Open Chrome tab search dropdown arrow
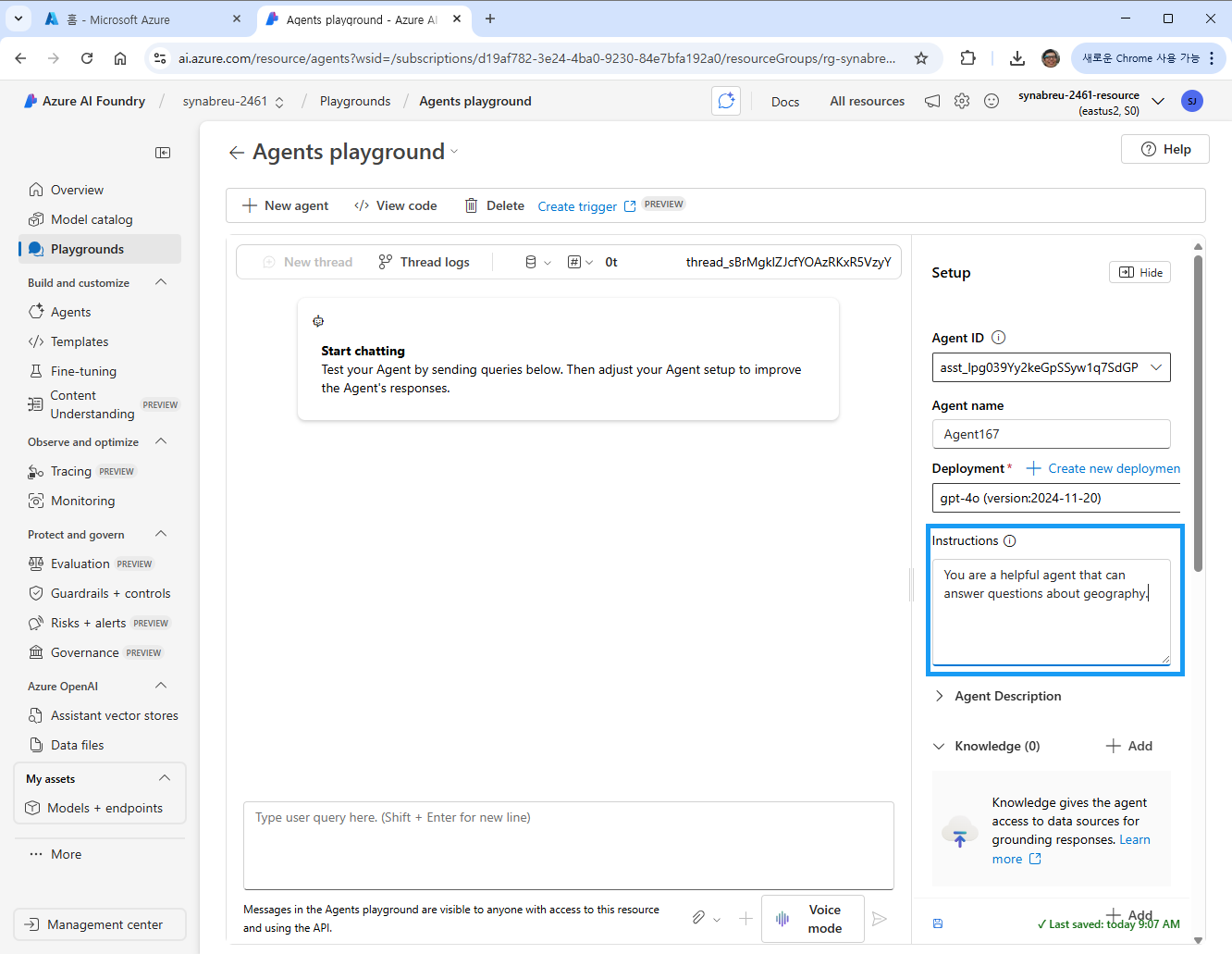The height and width of the screenshot is (954, 1232). point(18,19)
